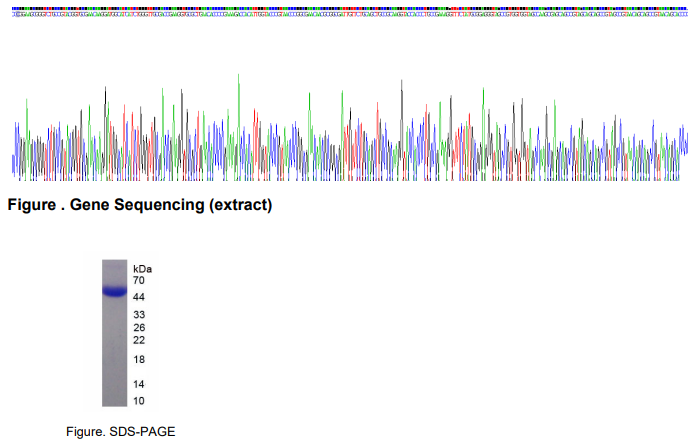Select the 33 kDa marker label
The width and height of the screenshot is (694, 445).
pos(139,315)
